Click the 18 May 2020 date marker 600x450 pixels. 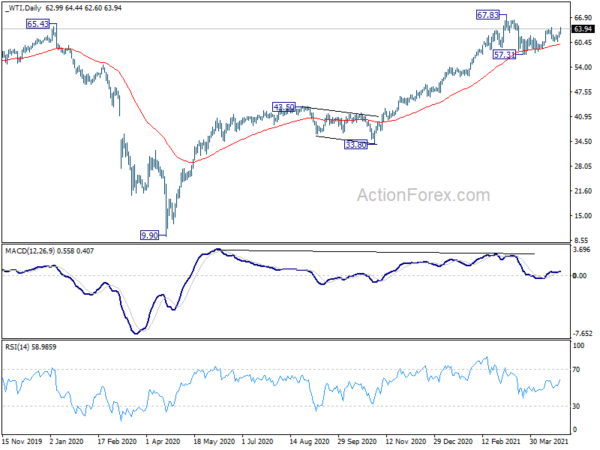click(x=214, y=441)
